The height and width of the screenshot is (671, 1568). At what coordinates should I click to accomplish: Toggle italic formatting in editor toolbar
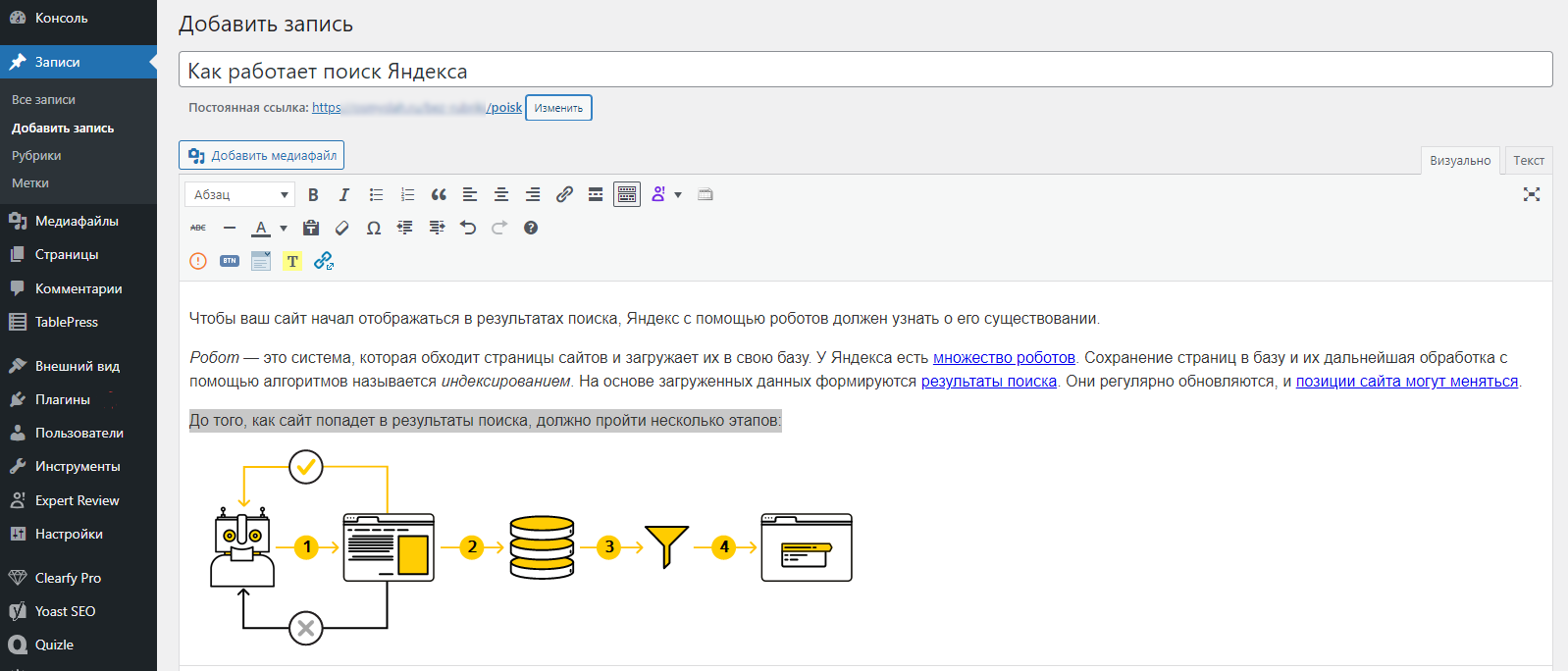[x=344, y=194]
